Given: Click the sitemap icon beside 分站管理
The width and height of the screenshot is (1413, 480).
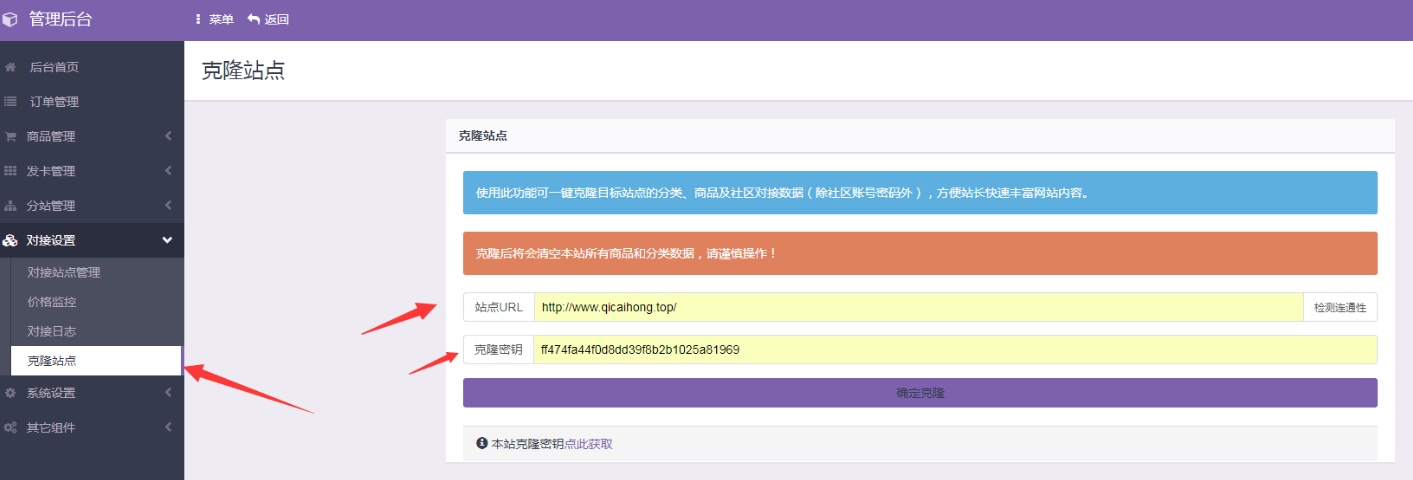Looking at the screenshot, I should pos(11,206).
